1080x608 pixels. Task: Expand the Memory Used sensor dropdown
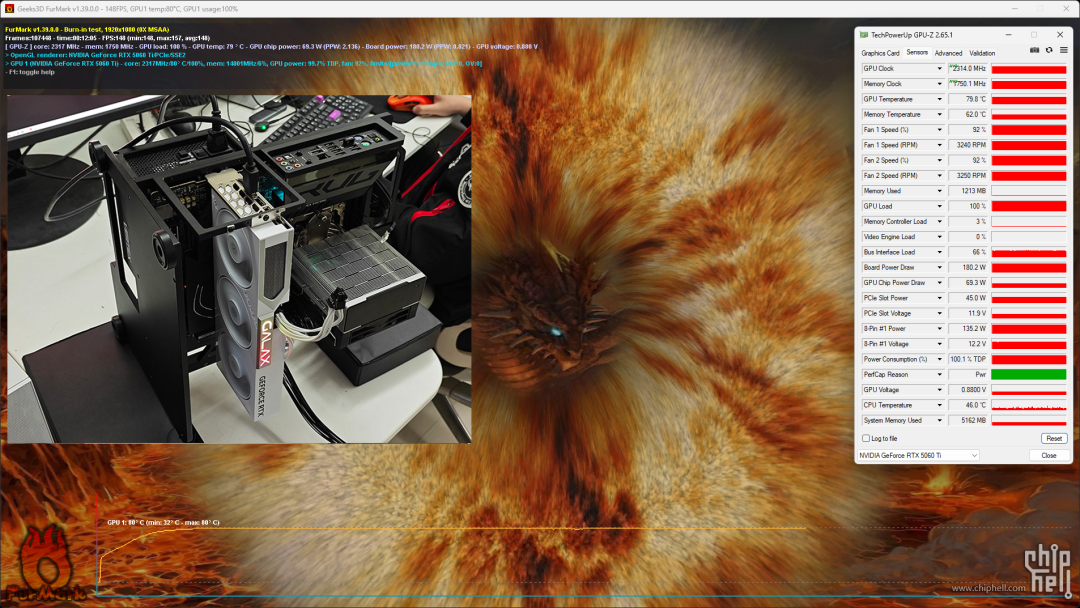click(939, 191)
